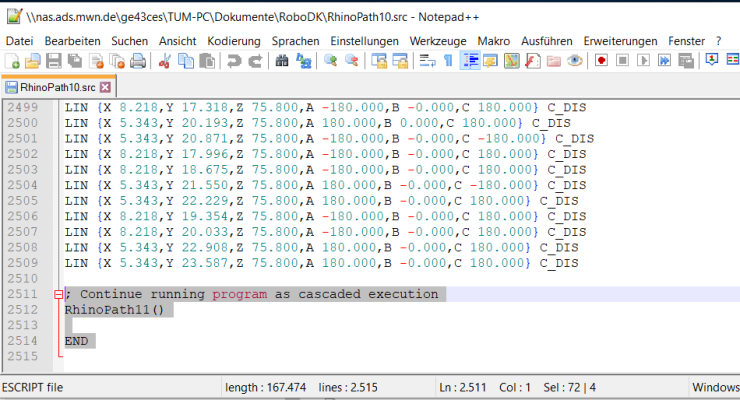Click the Paste clipboard icon
This screenshot has width=740, height=400.
coord(207,61)
